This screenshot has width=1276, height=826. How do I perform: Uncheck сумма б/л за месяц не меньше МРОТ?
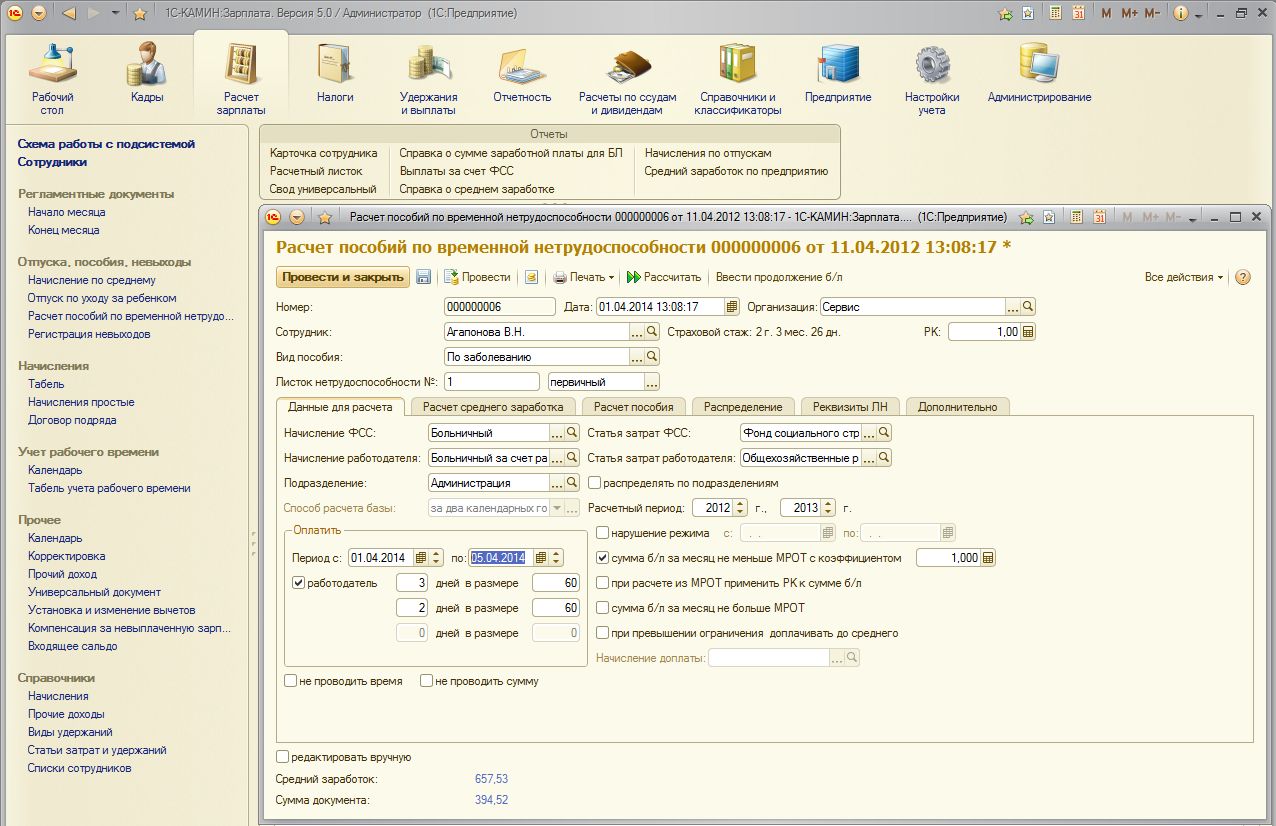(602, 558)
